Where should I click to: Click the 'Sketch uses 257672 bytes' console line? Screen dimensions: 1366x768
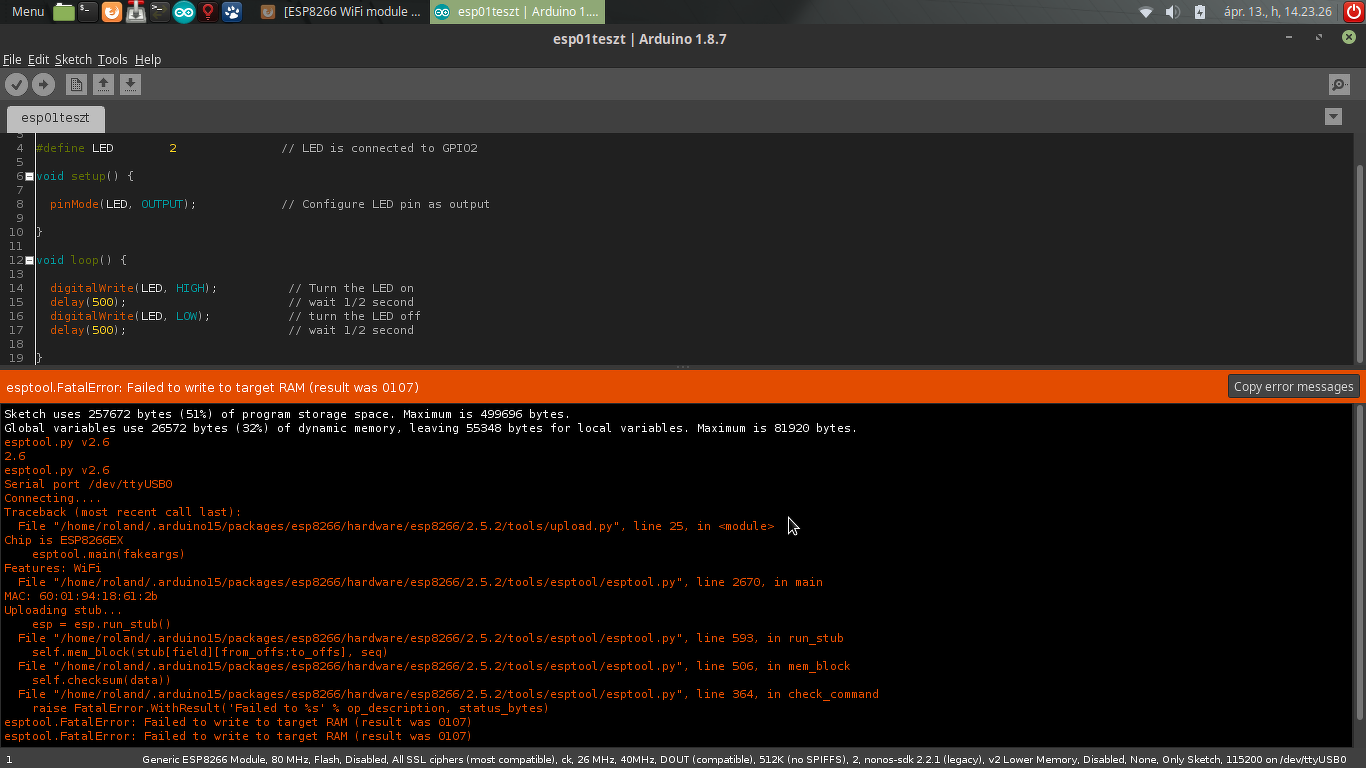287,414
